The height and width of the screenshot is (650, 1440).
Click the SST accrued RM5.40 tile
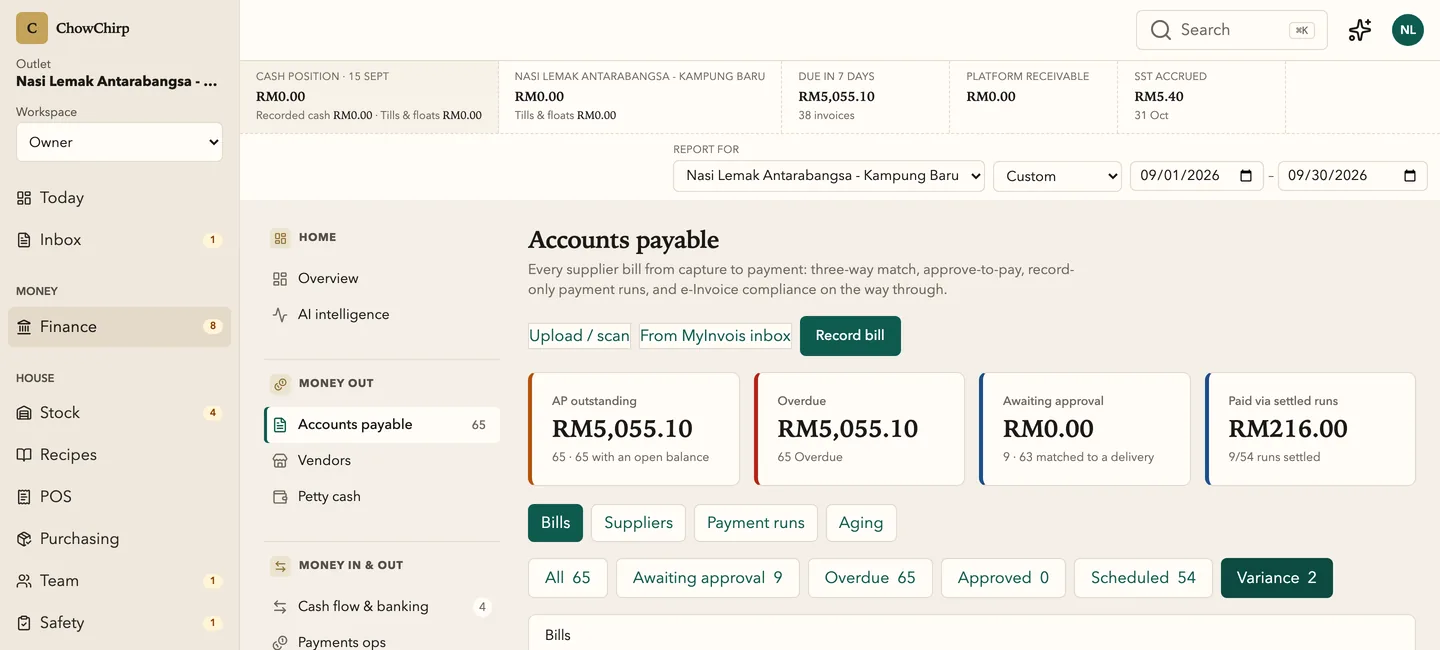1201,97
